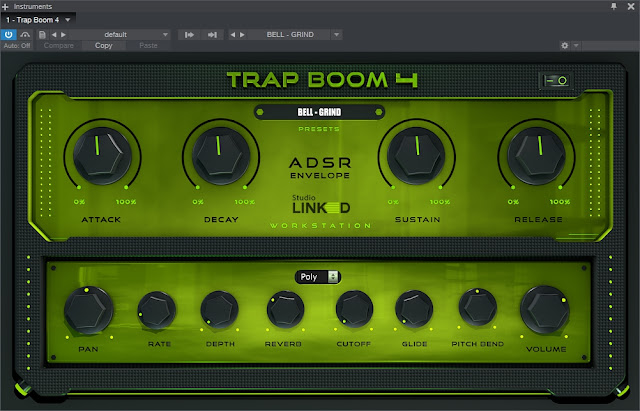Open the BELL - GRIND program dropdown arrow
This screenshot has height=411, width=640.
tap(337, 35)
